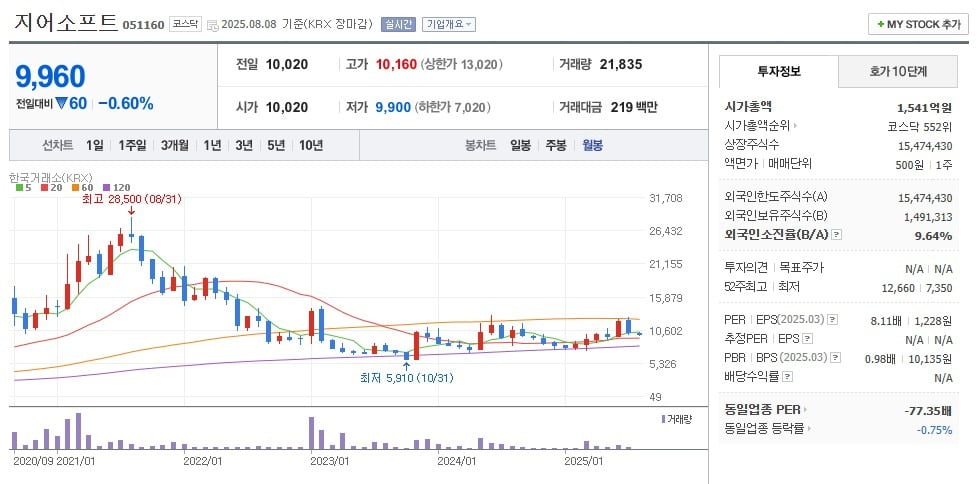Select the 1일 line chart period
Screen dimensions: 977x484
tap(95, 146)
